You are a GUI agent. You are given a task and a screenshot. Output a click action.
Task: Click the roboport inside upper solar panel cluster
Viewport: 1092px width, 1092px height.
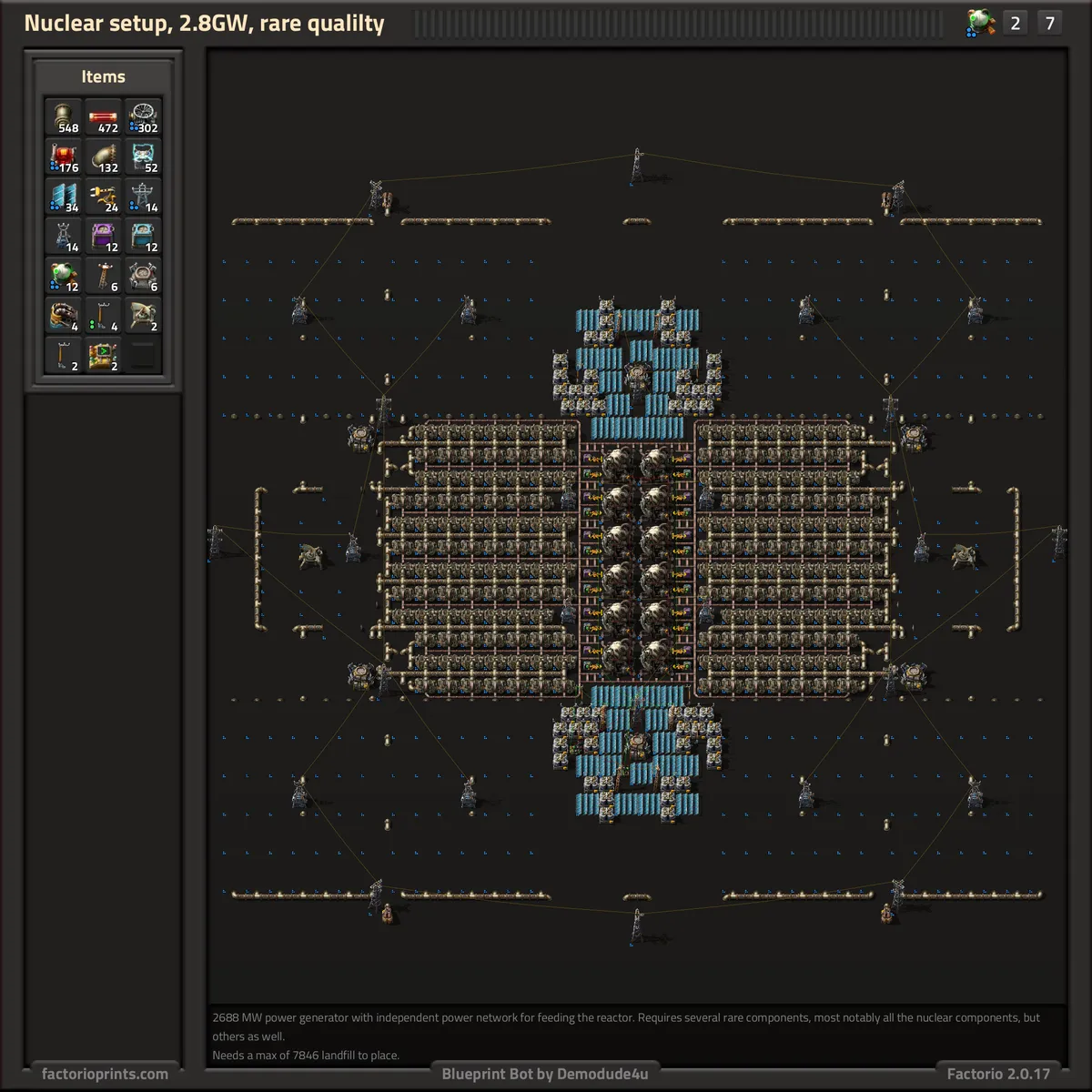[x=637, y=376]
